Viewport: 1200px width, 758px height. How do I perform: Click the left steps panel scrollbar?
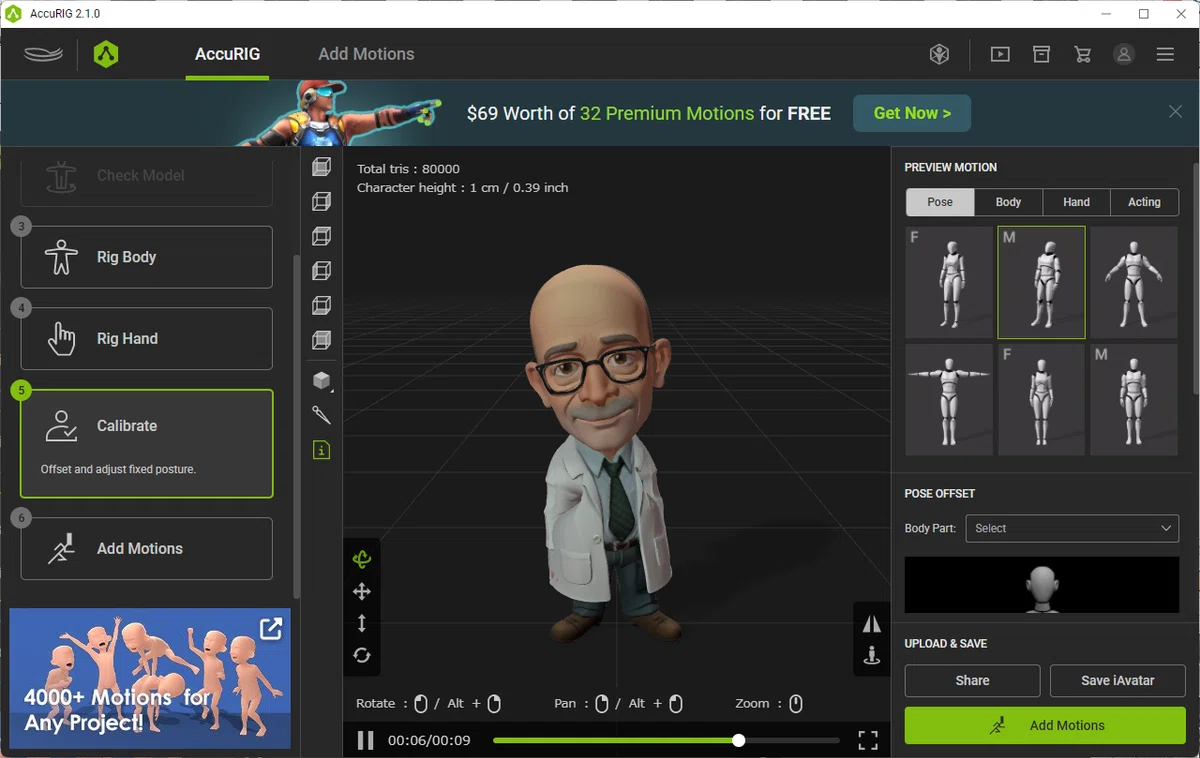tap(296, 425)
